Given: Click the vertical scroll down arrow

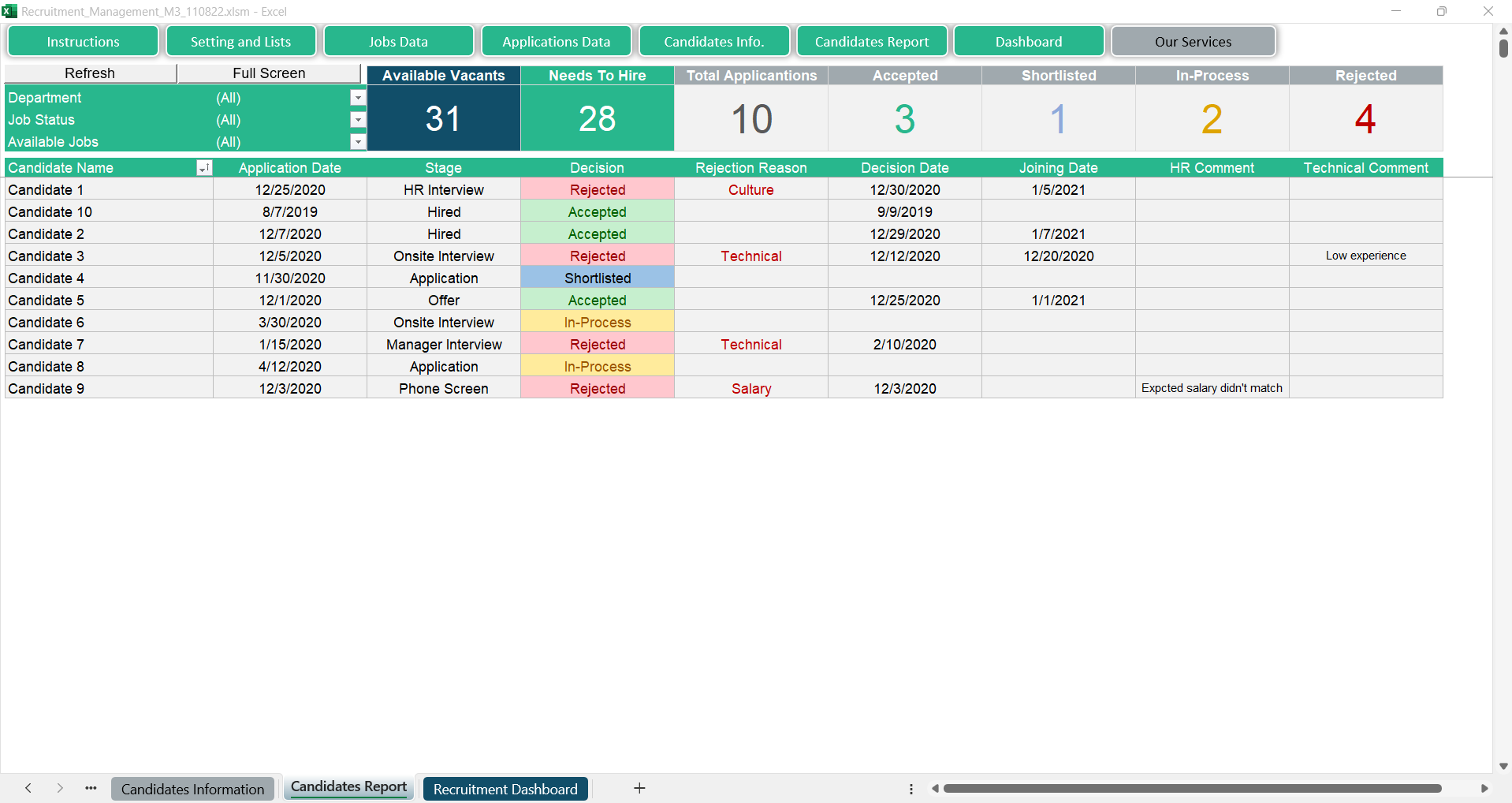Looking at the screenshot, I should tap(1503, 766).
